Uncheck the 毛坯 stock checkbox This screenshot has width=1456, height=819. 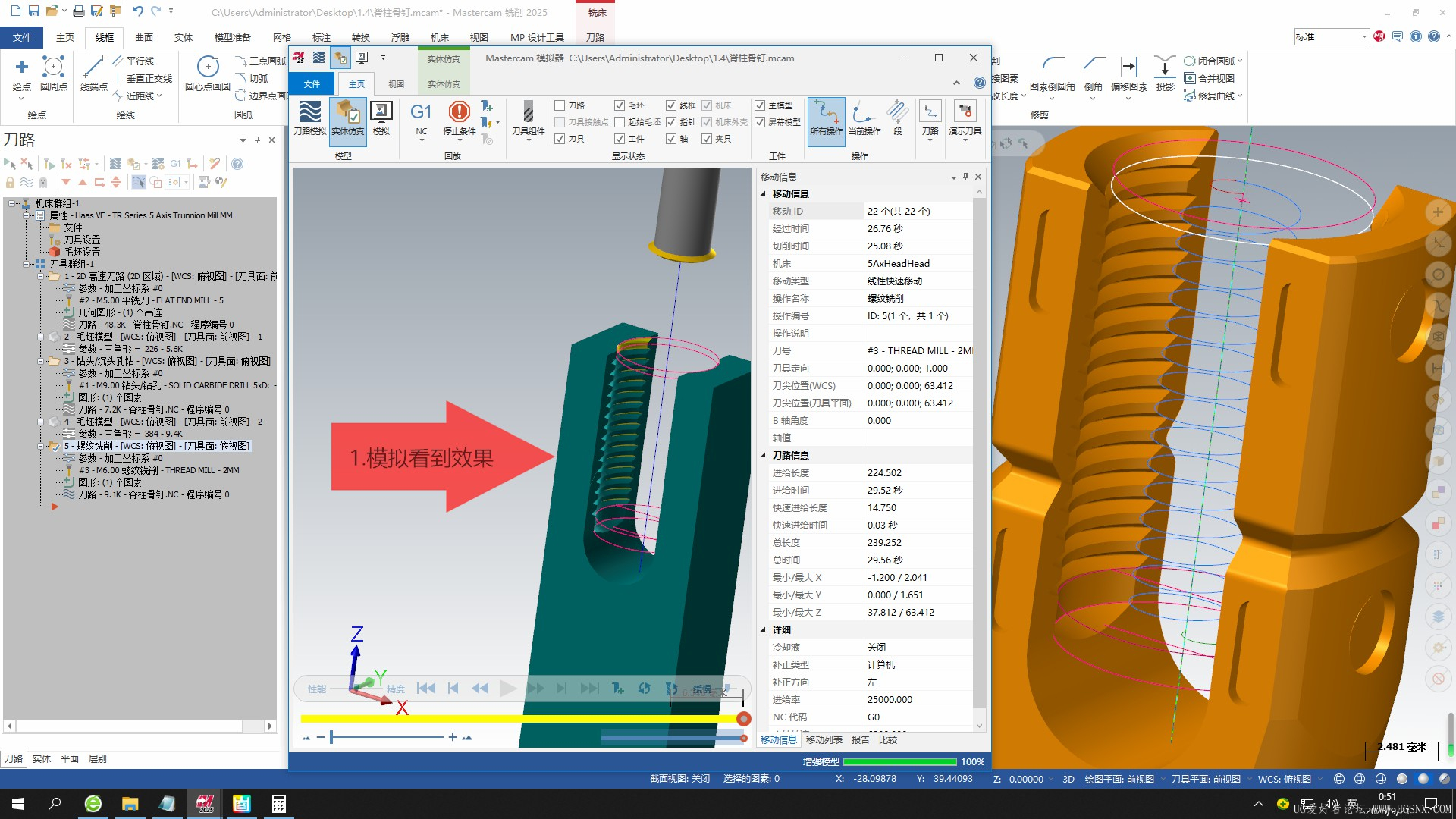(x=620, y=105)
